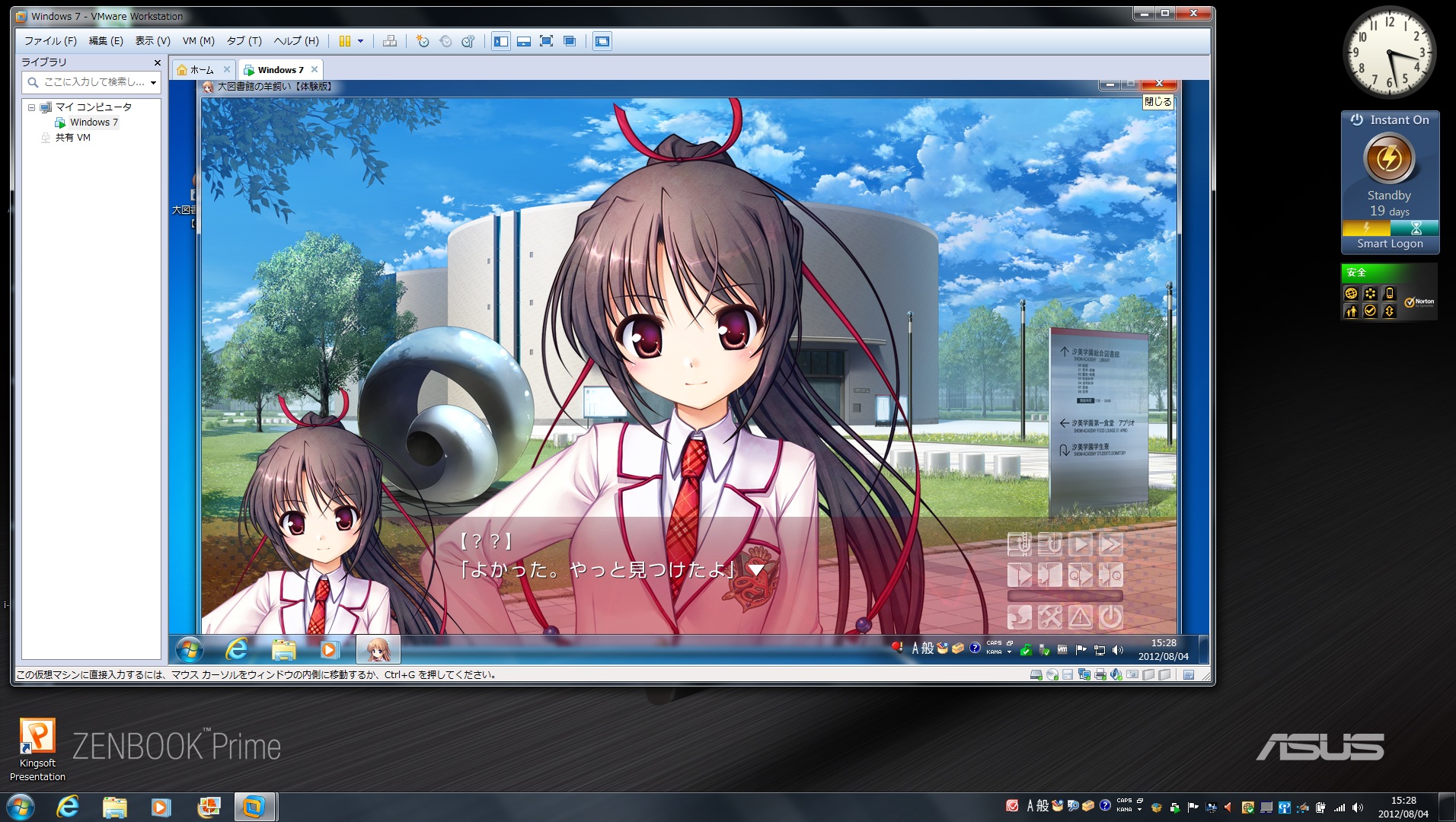Image resolution: width=1456 pixels, height=822 pixels.
Task: Toggle the library sidebar view button
Action: (501, 41)
